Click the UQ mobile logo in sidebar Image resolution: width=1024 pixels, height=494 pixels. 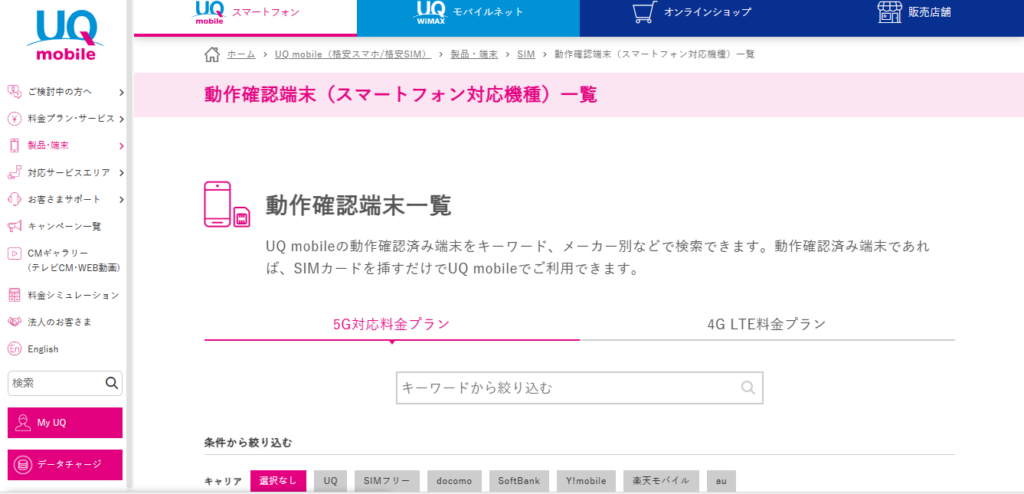point(65,35)
